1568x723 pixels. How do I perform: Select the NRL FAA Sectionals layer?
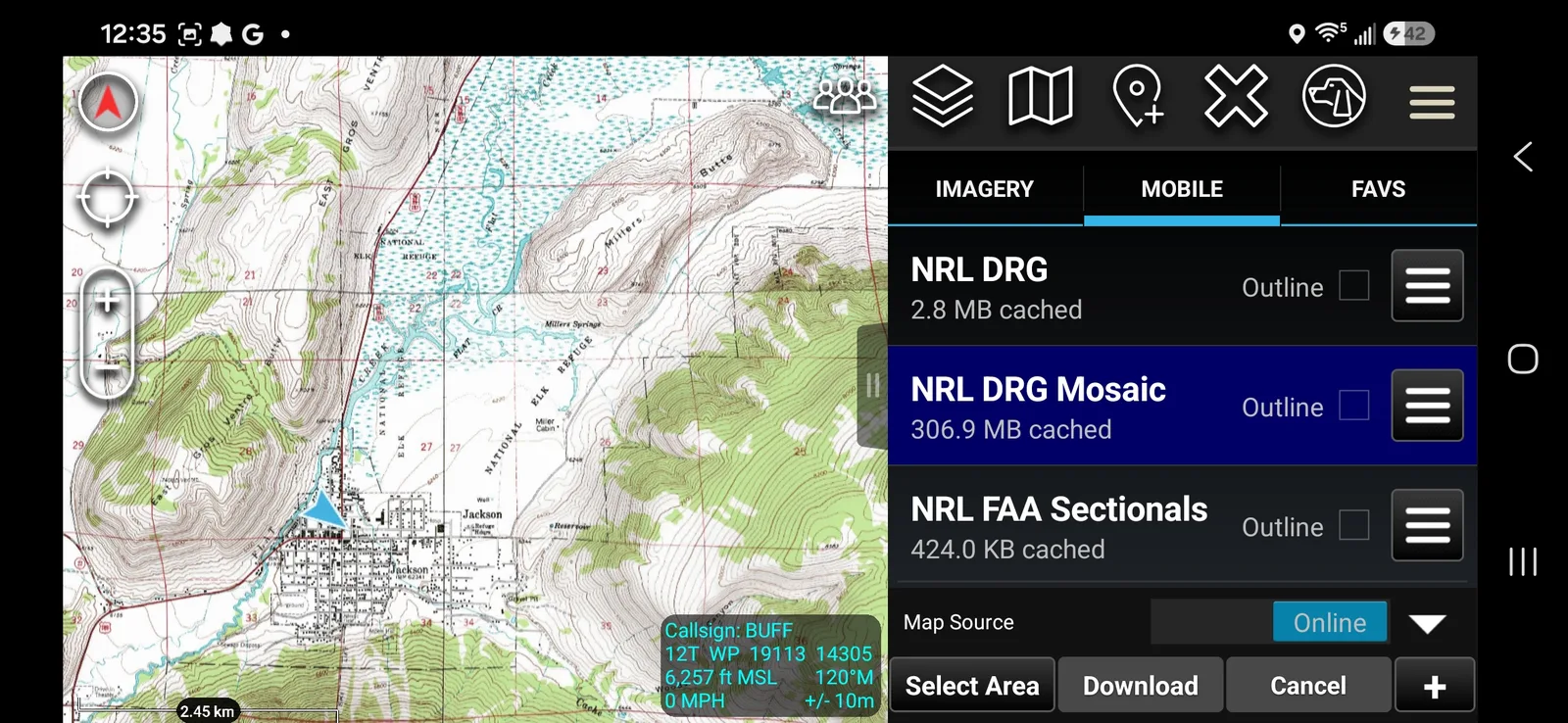(1182, 526)
